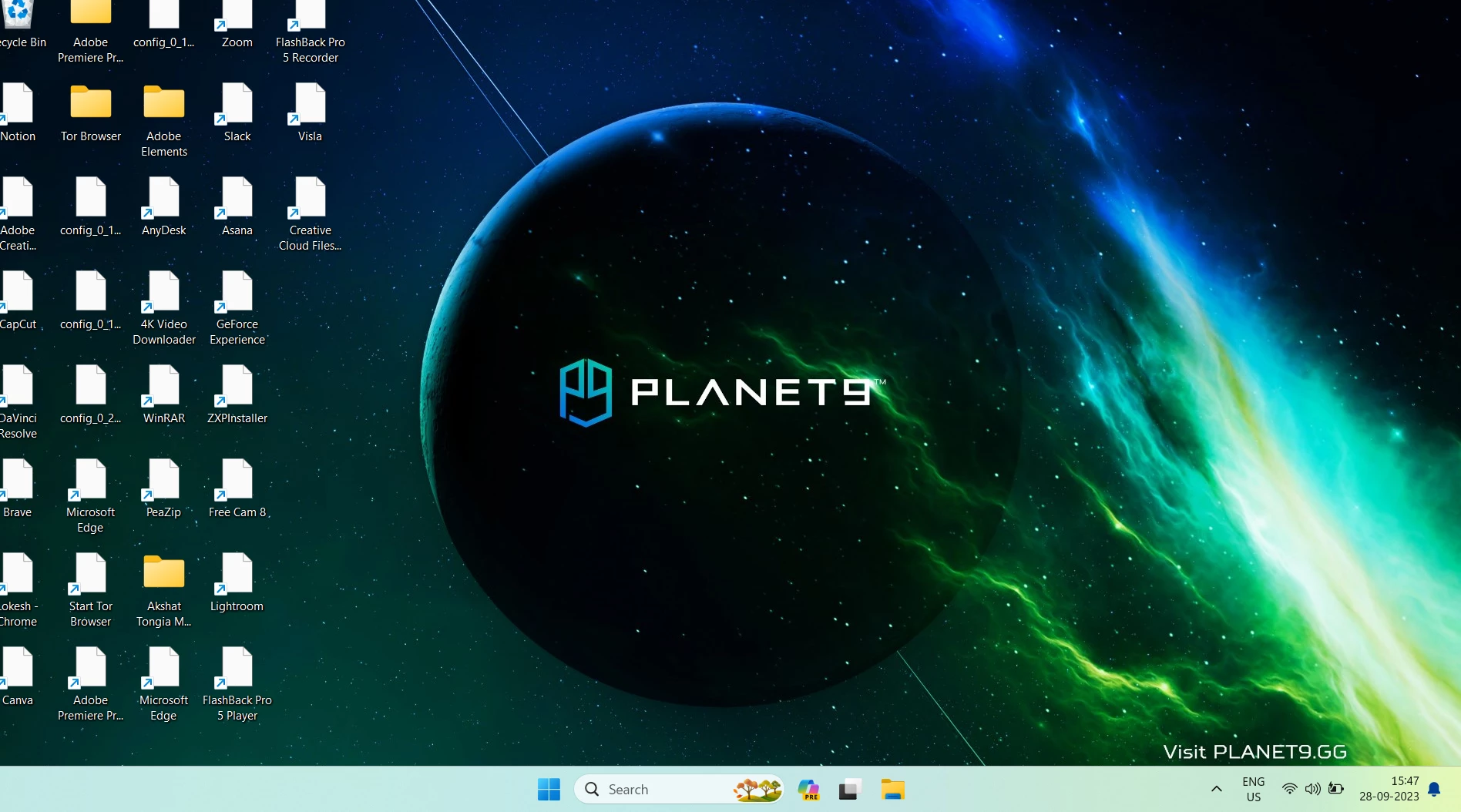Open Copilot preview from taskbar

coord(808,789)
